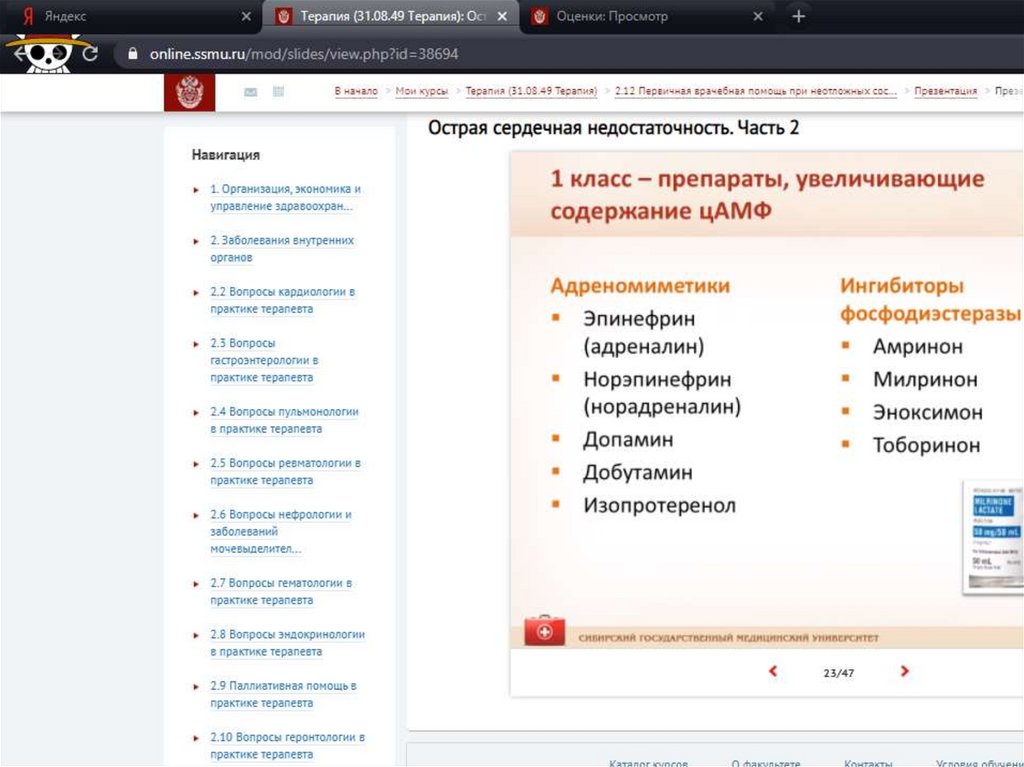Click the red first-aid kit icon
The width and height of the screenshot is (1024, 767).
click(544, 630)
